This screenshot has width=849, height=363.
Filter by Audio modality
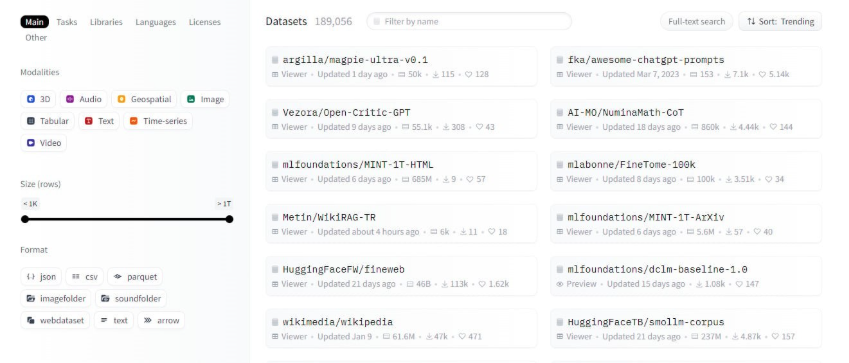point(83,99)
